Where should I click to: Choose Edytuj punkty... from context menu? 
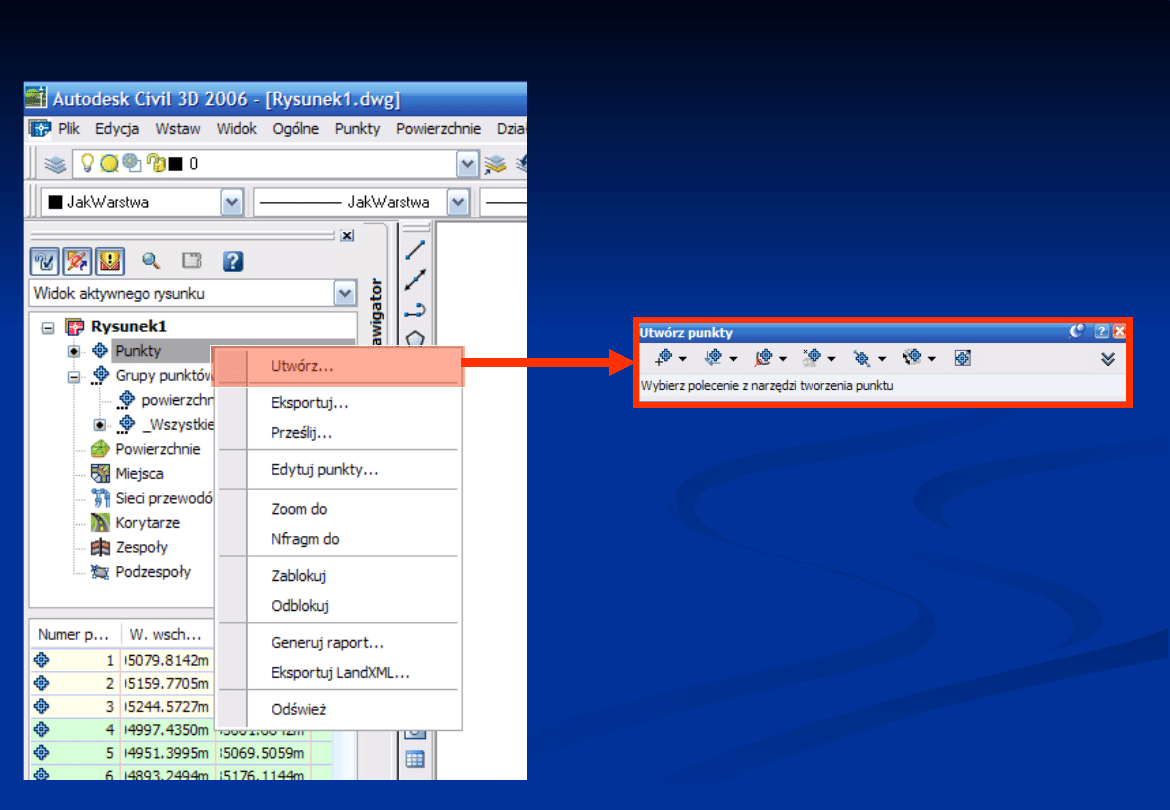click(x=340, y=470)
